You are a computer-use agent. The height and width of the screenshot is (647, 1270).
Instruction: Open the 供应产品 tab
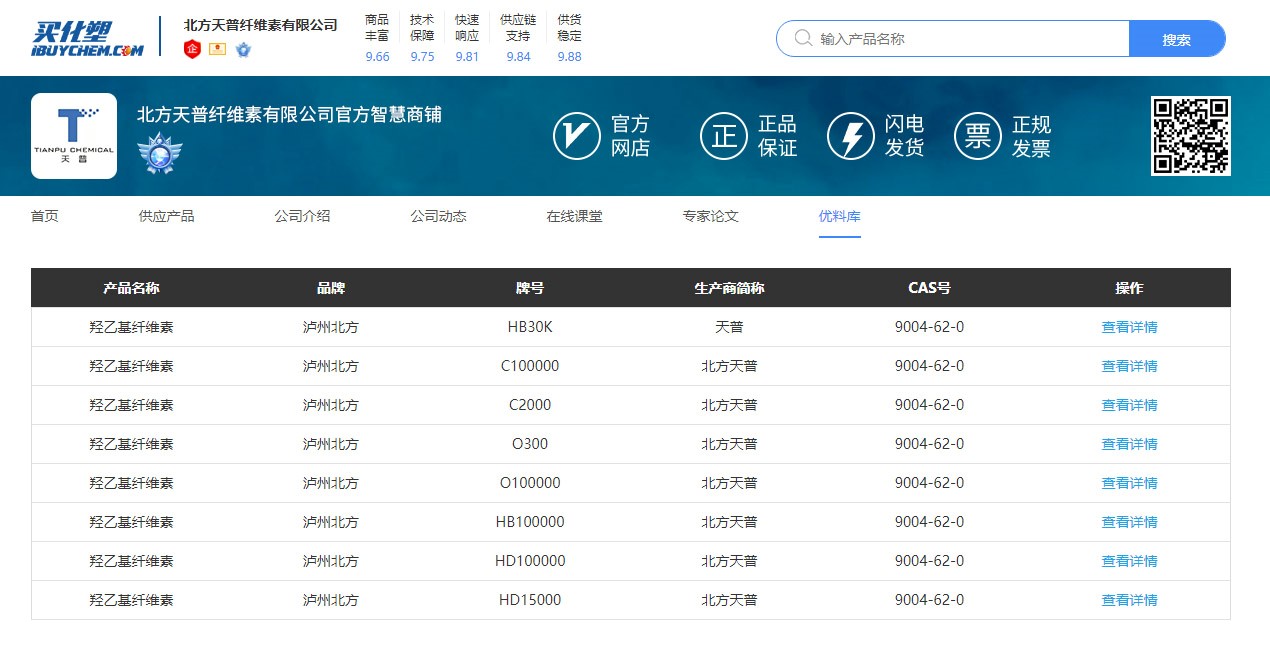pyautogui.click(x=167, y=216)
